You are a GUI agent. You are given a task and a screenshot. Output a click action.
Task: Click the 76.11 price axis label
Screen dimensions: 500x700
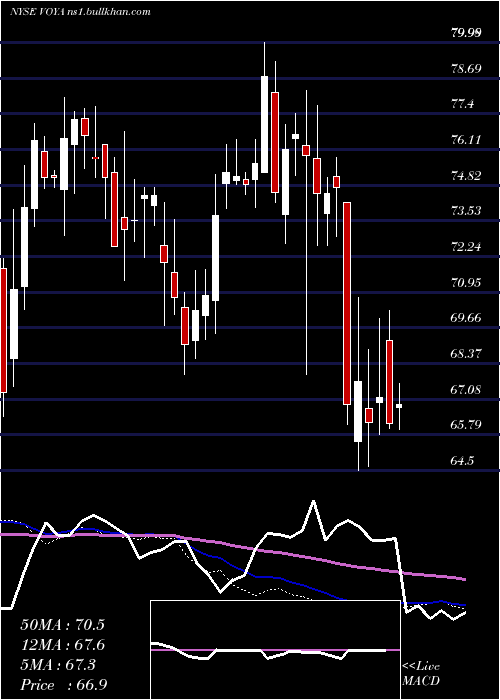click(466, 140)
